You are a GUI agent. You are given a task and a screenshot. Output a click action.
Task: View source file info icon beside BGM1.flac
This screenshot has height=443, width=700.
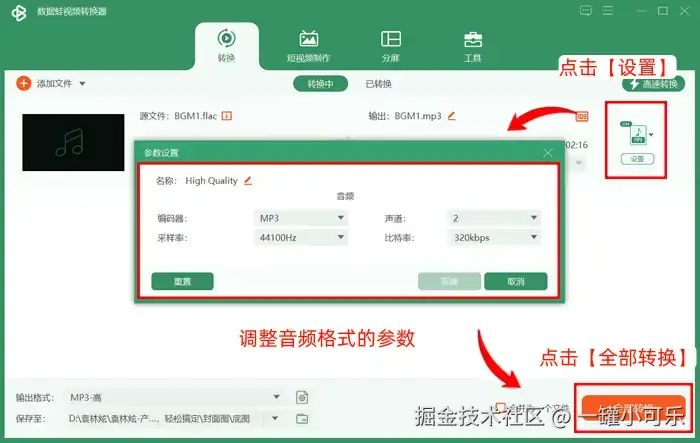[227, 116]
